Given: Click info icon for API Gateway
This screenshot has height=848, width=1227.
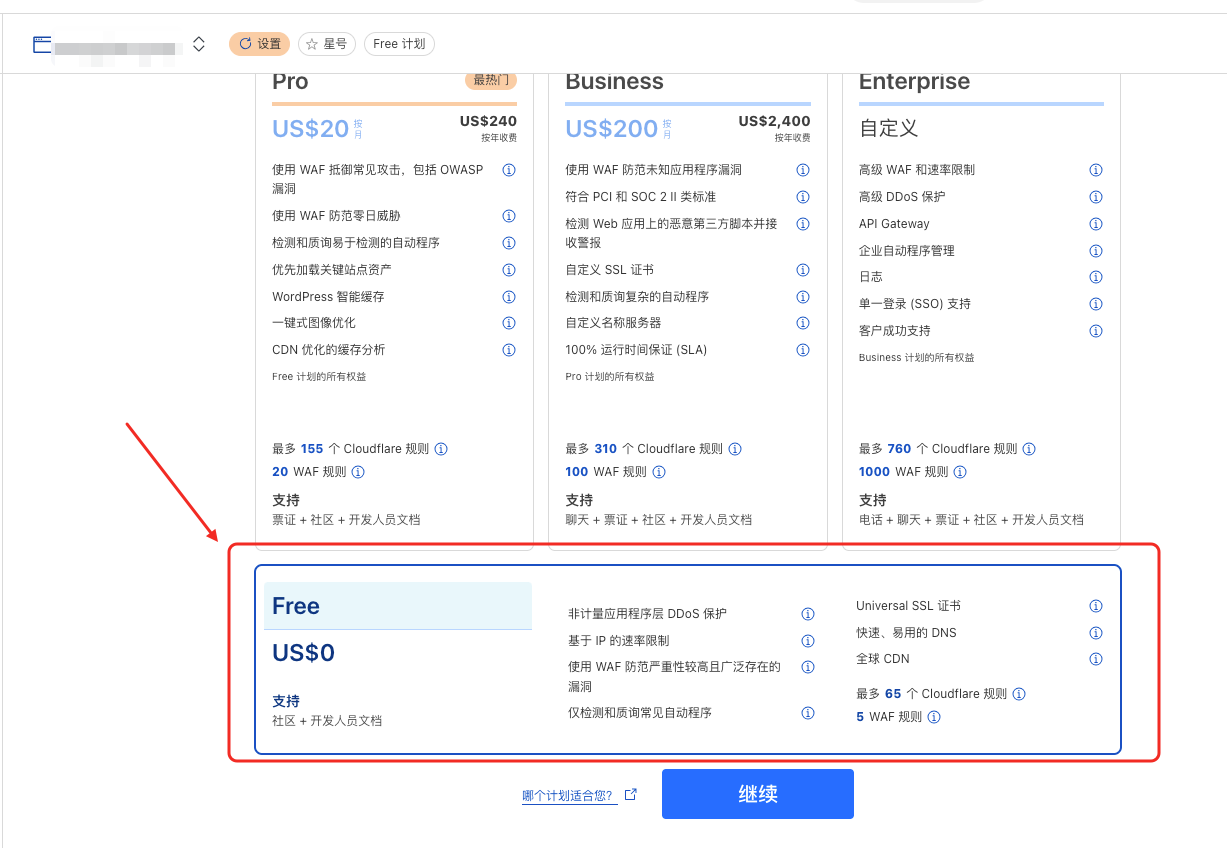Looking at the screenshot, I should (x=1096, y=224).
